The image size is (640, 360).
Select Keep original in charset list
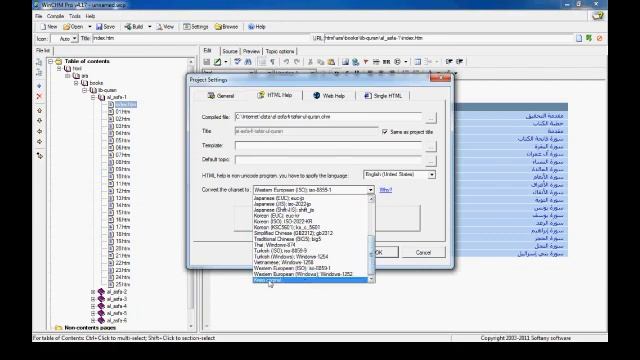point(310,280)
